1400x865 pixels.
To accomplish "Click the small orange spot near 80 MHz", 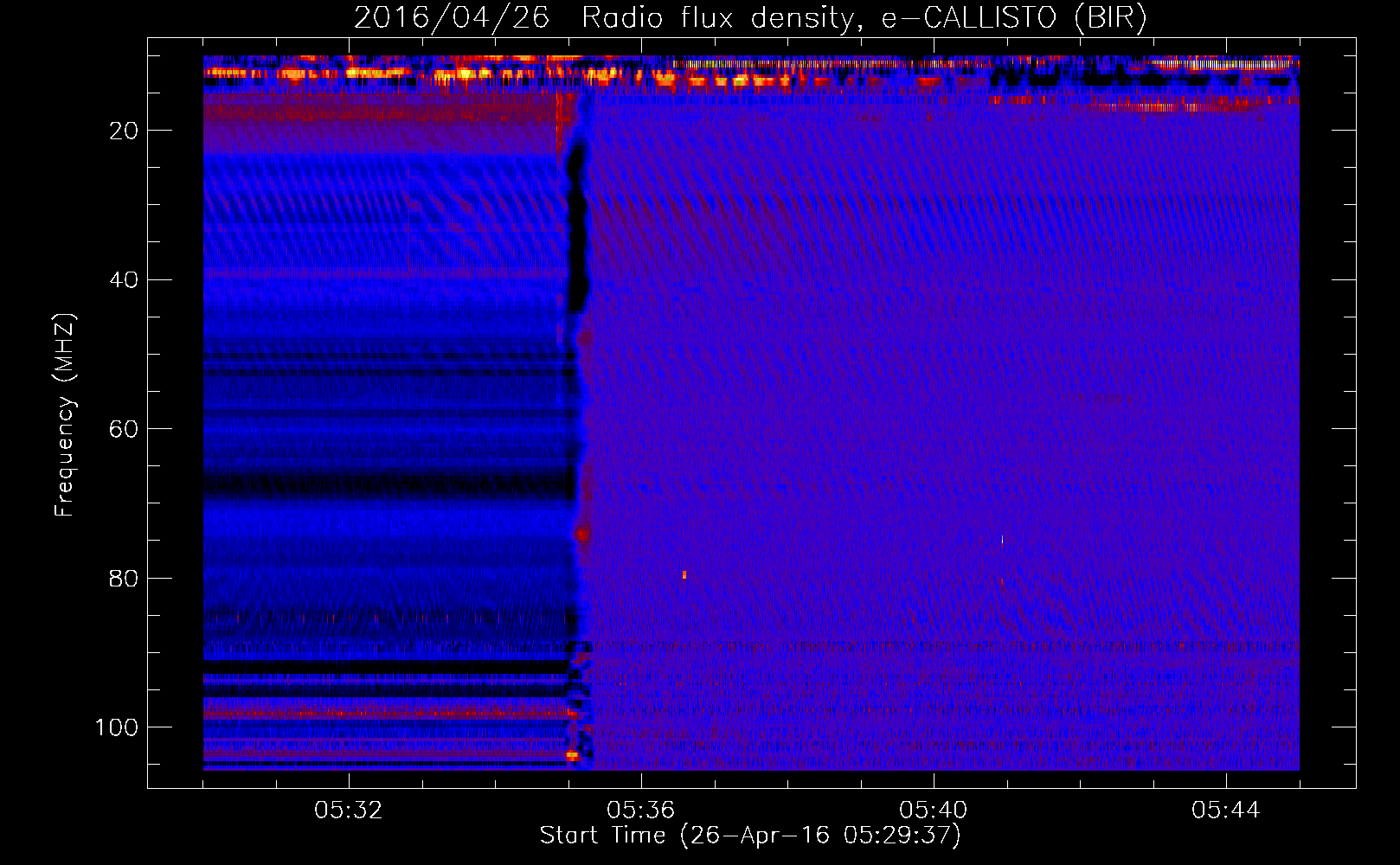I will point(684,574).
